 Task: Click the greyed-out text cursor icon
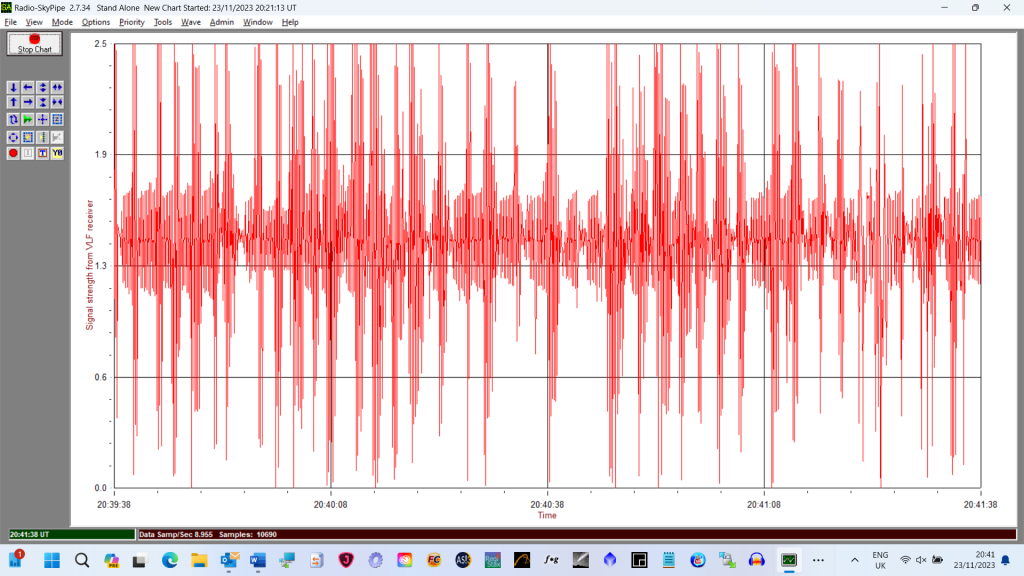[x=27, y=153]
